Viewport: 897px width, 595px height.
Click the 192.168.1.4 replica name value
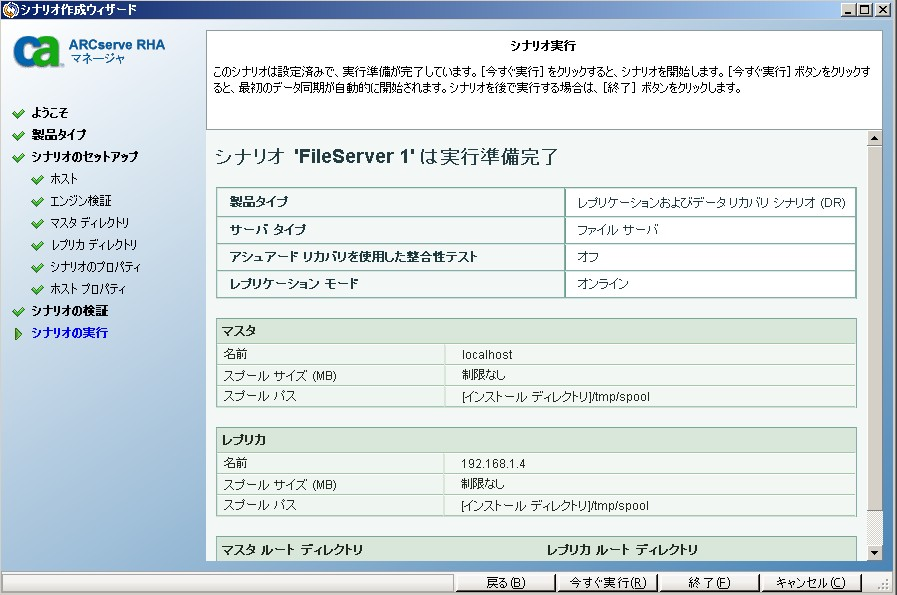[x=493, y=464]
